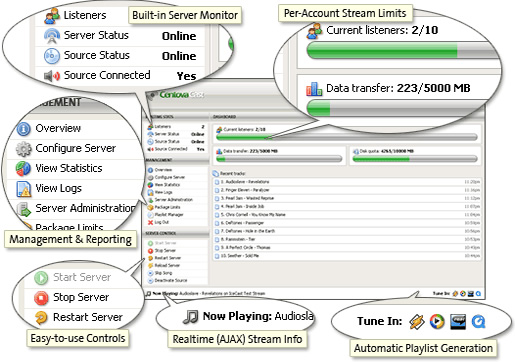Viewport: 515px width, 362px height.
Task: Click the Disk quota progress bar on the dashboard
Action: click(x=415, y=159)
